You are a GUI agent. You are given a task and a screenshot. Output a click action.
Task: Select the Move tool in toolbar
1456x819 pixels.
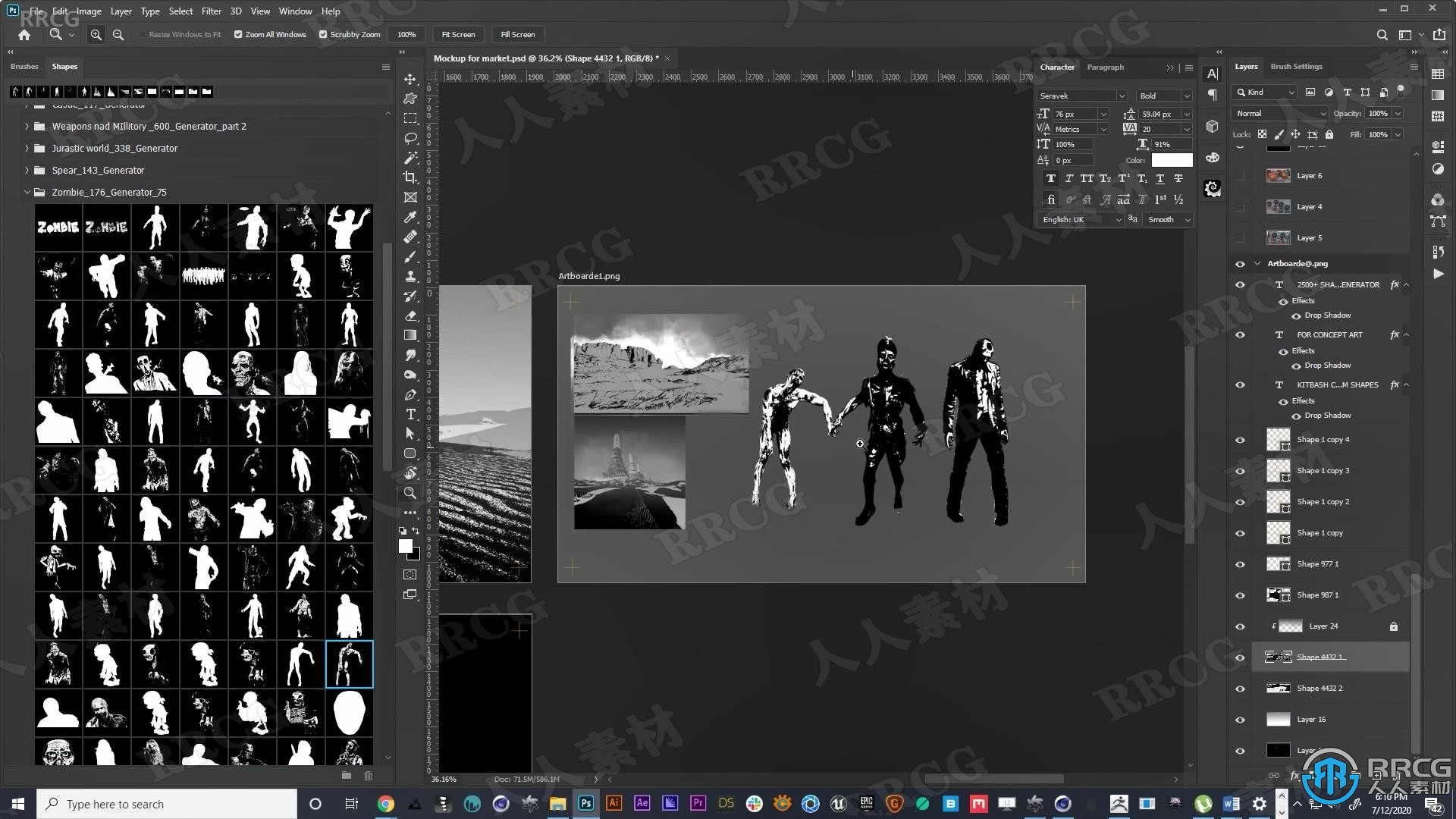(411, 79)
